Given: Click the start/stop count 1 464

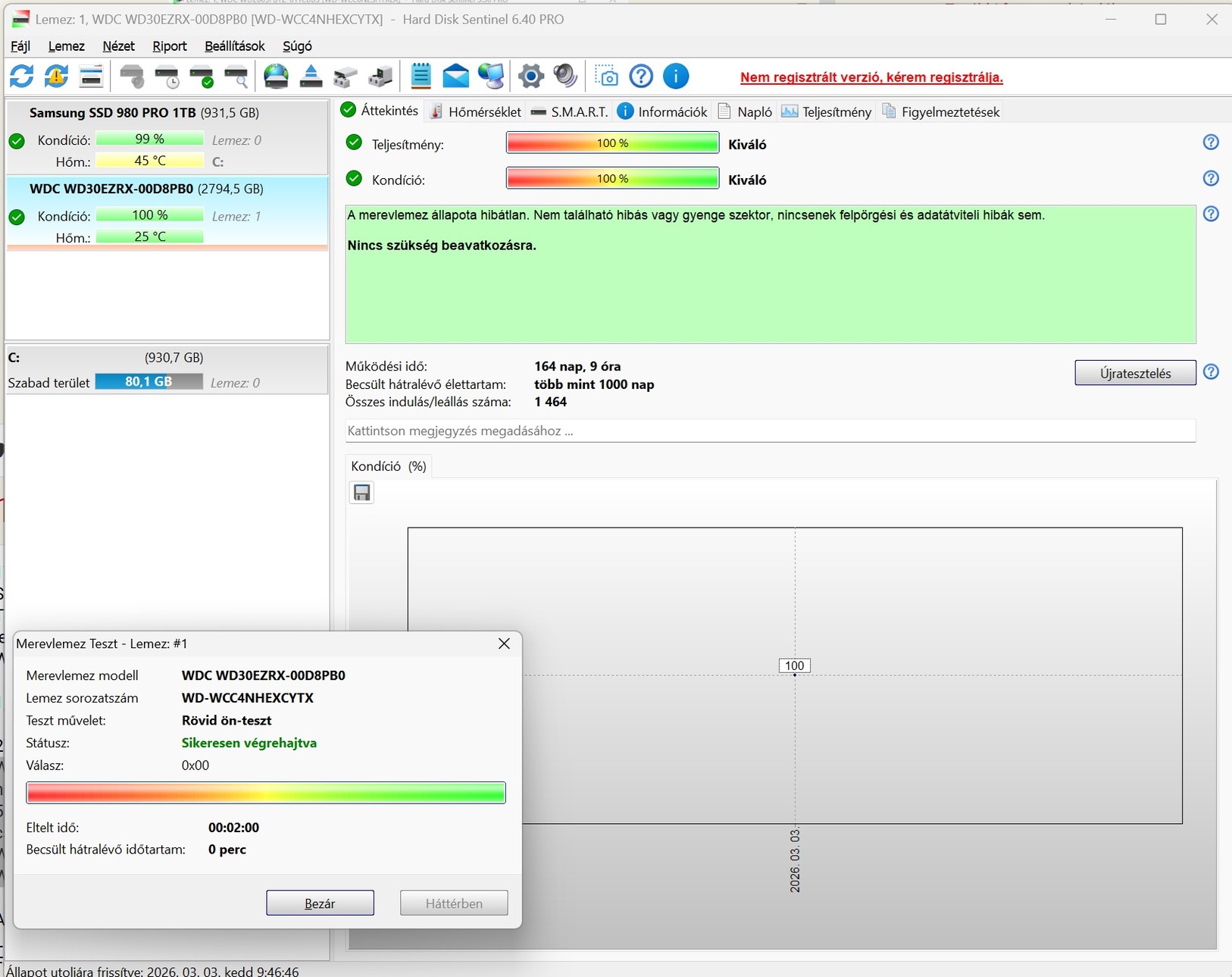Looking at the screenshot, I should 551,402.
